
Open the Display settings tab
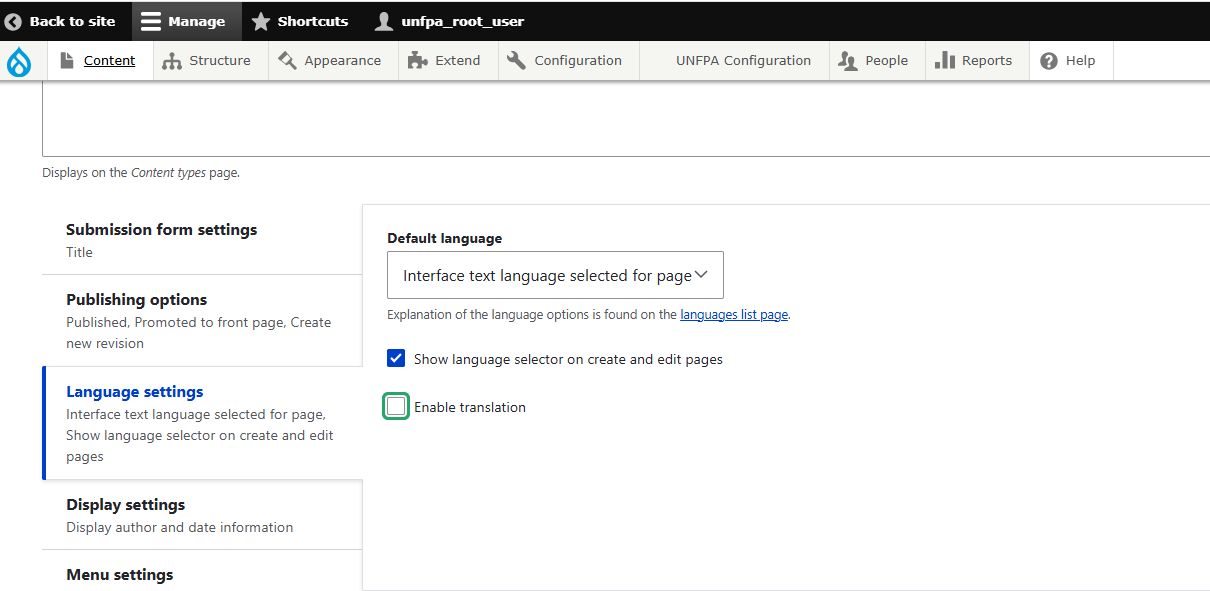[x=125, y=504]
